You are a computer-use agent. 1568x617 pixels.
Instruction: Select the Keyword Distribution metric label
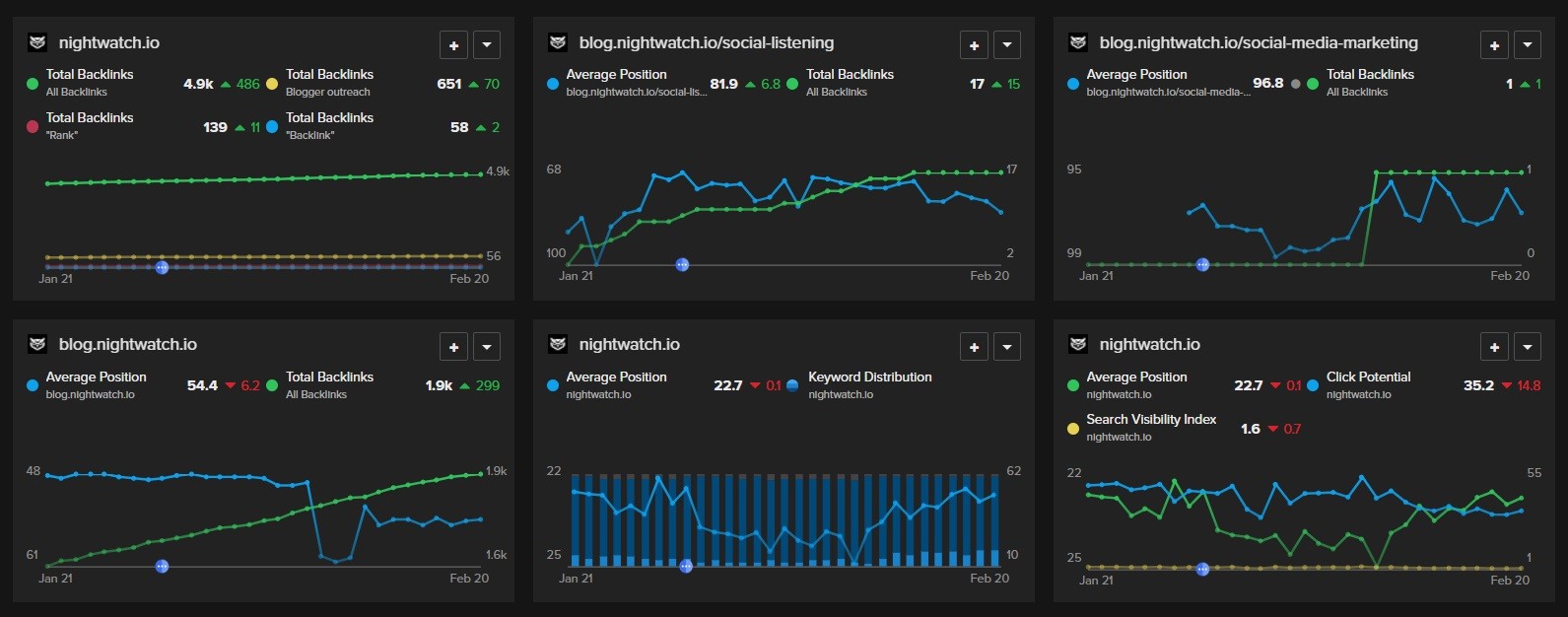point(869,377)
